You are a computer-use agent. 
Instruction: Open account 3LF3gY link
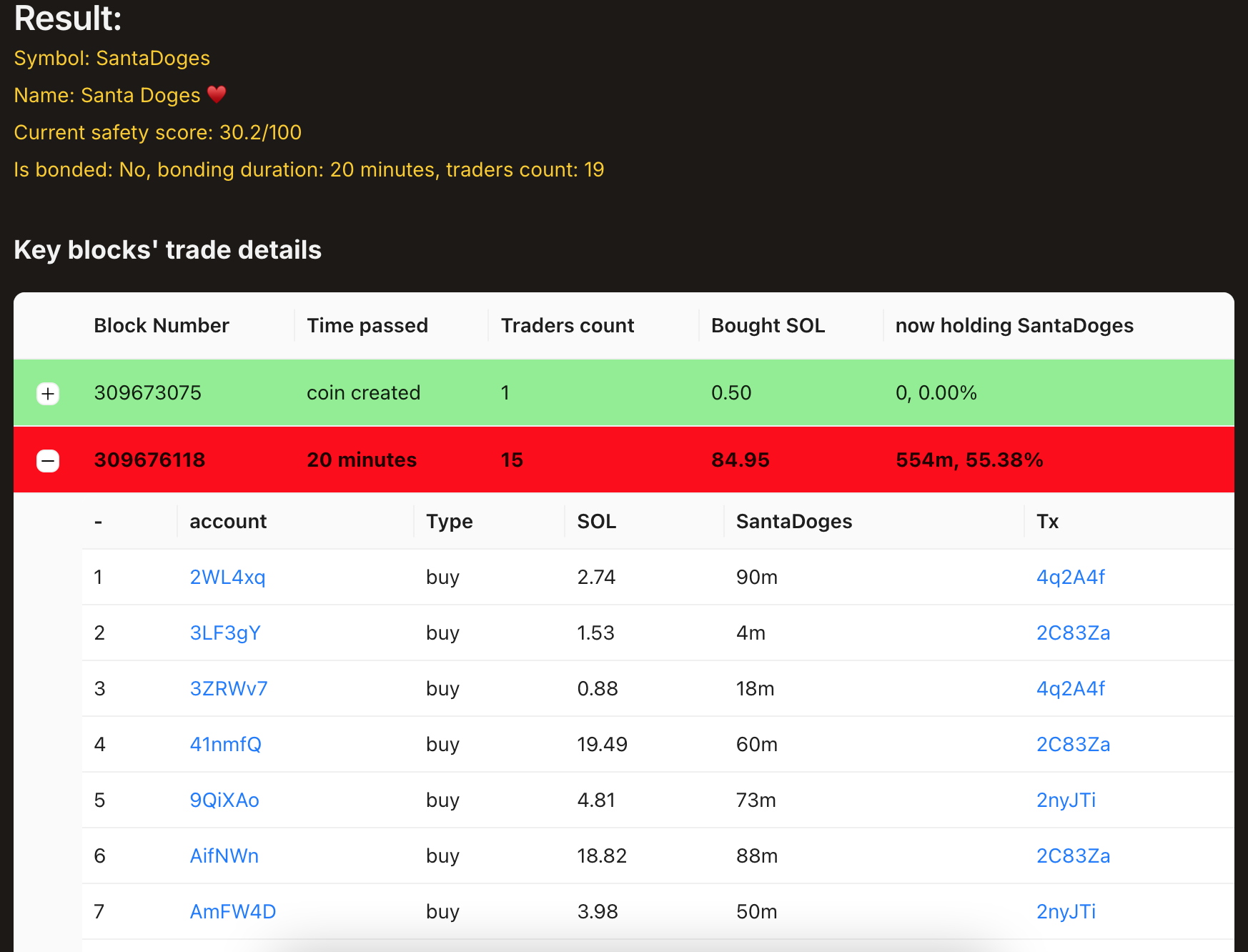[x=225, y=633]
